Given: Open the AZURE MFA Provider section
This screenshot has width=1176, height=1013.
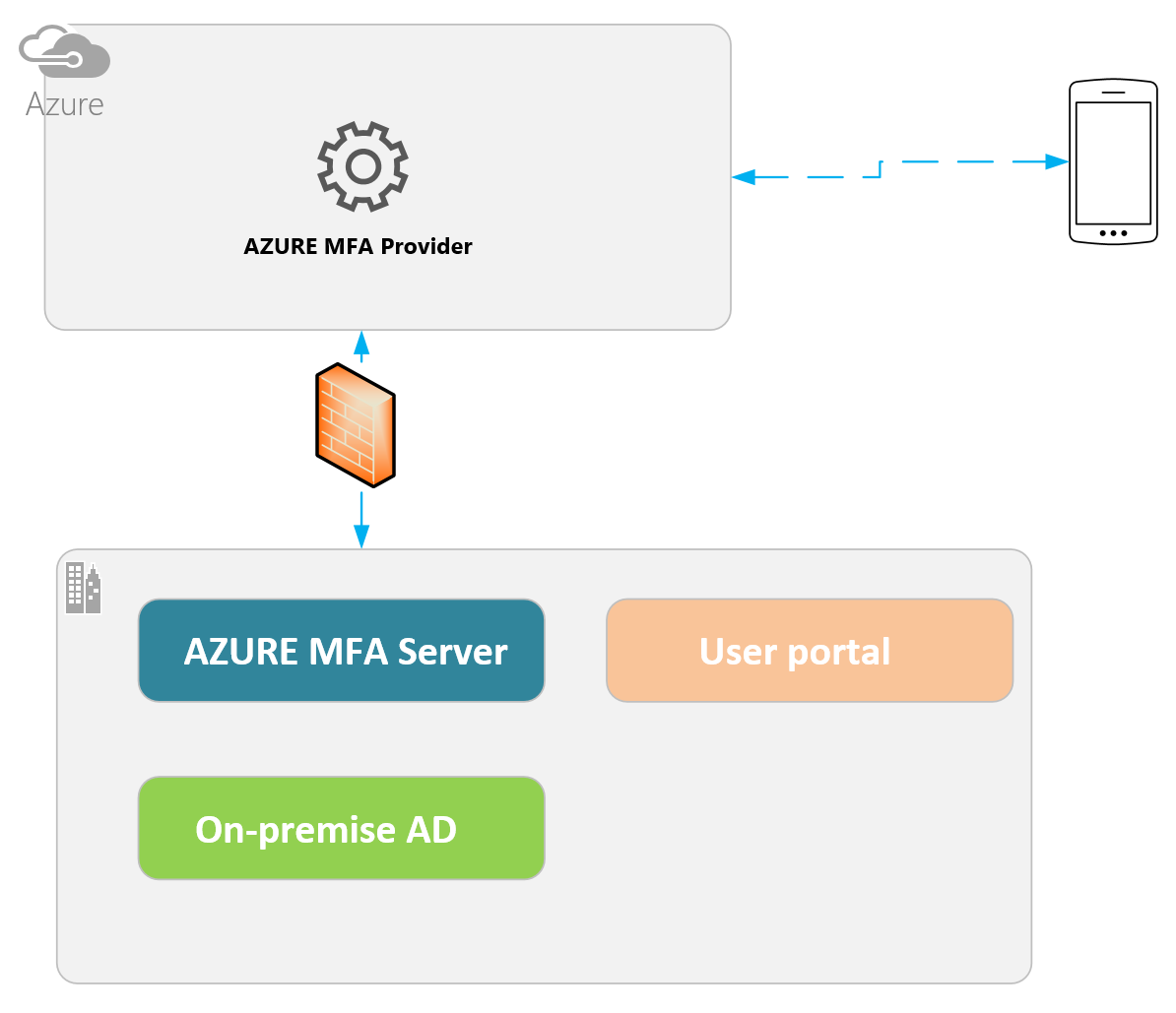Looking at the screenshot, I should click(359, 246).
